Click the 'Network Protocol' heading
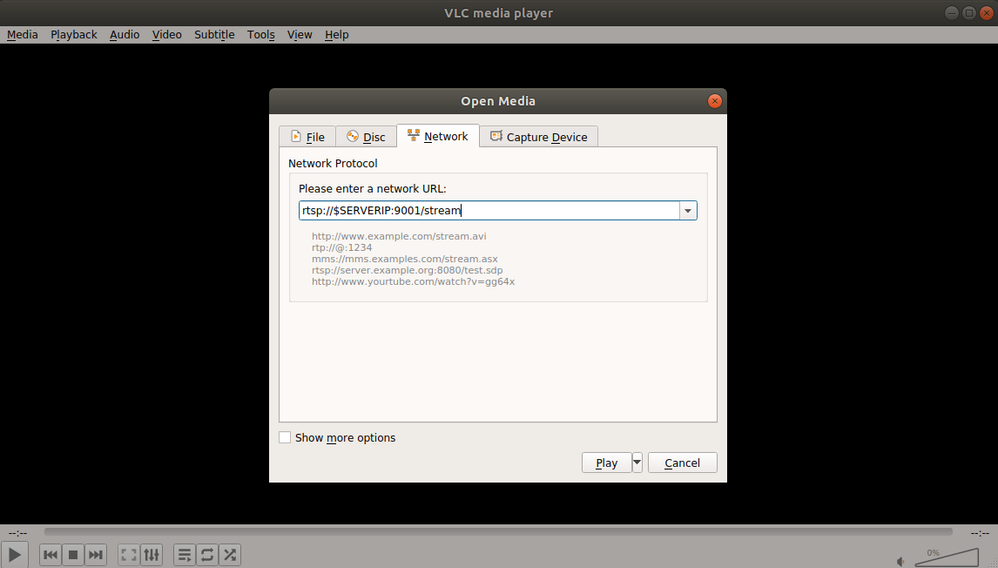The height and width of the screenshot is (568, 998). [333, 163]
